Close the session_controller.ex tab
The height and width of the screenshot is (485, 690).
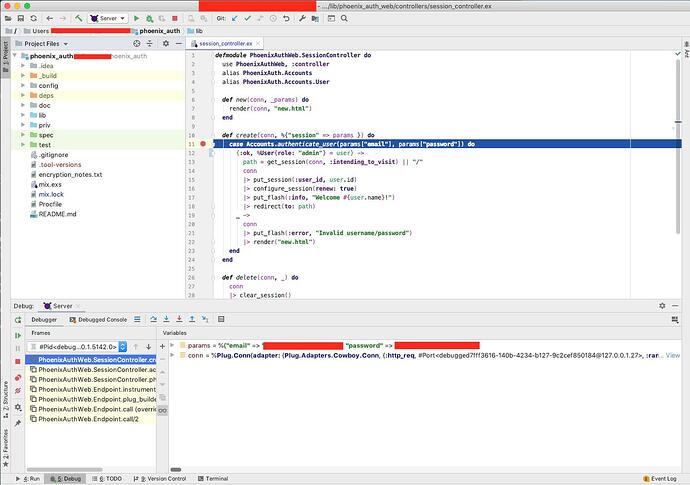pos(258,44)
